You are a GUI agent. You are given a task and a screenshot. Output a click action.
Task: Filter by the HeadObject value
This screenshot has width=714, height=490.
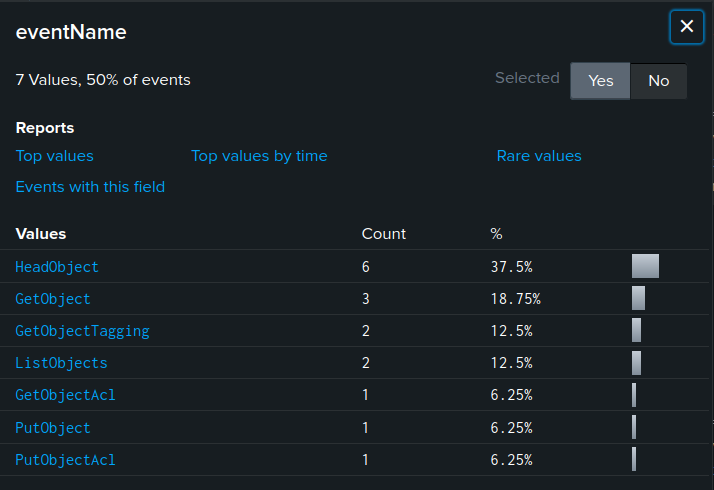click(57, 267)
